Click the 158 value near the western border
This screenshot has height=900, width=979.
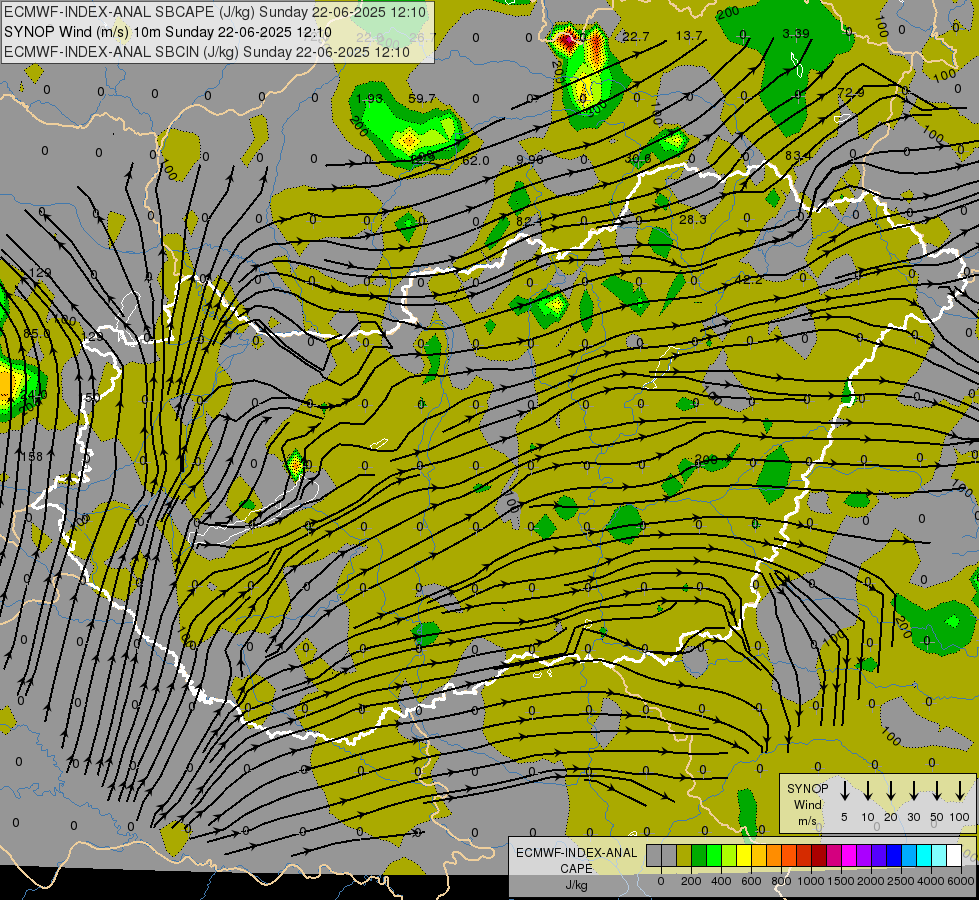[31, 457]
